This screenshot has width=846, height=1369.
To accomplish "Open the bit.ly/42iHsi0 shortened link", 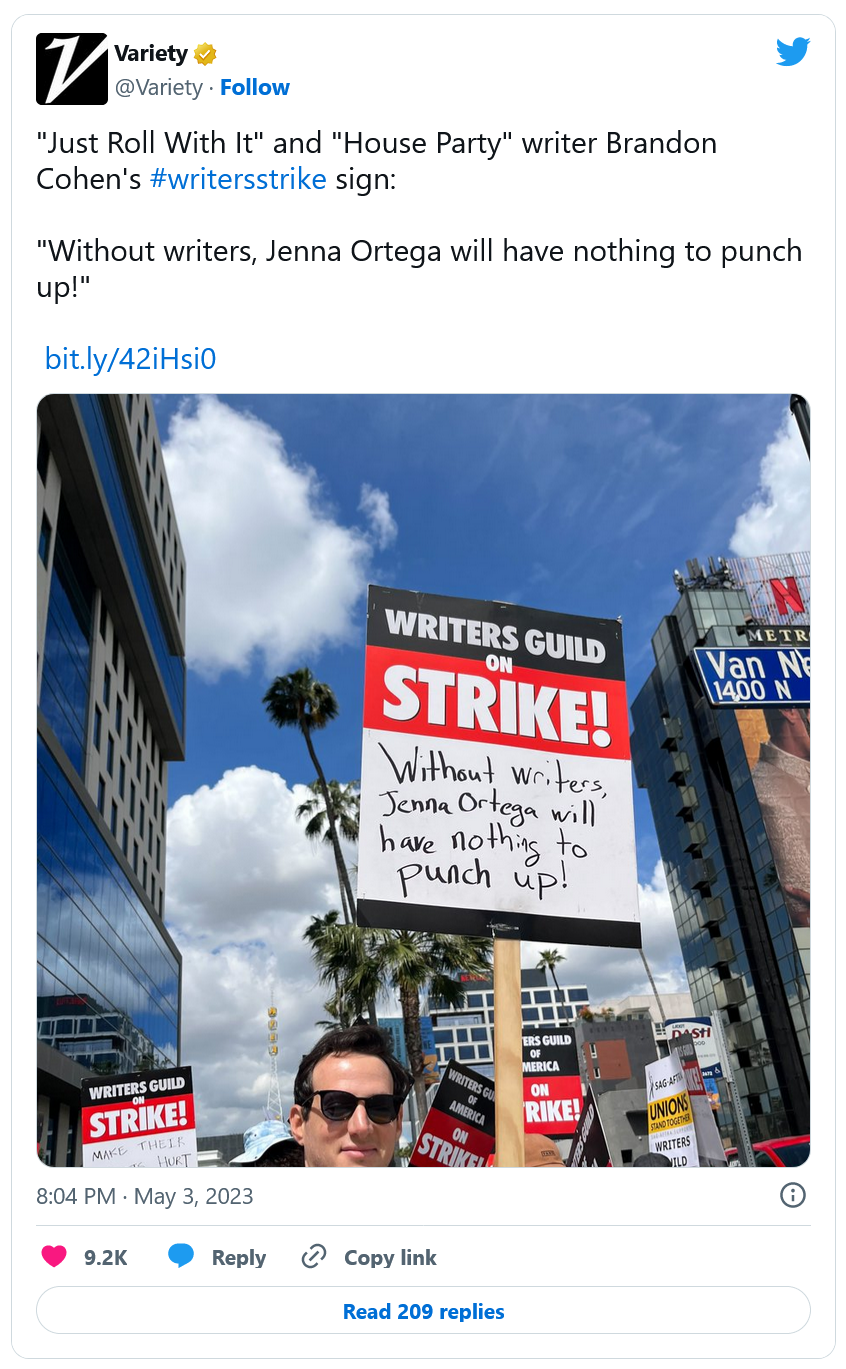I will (130, 358).
